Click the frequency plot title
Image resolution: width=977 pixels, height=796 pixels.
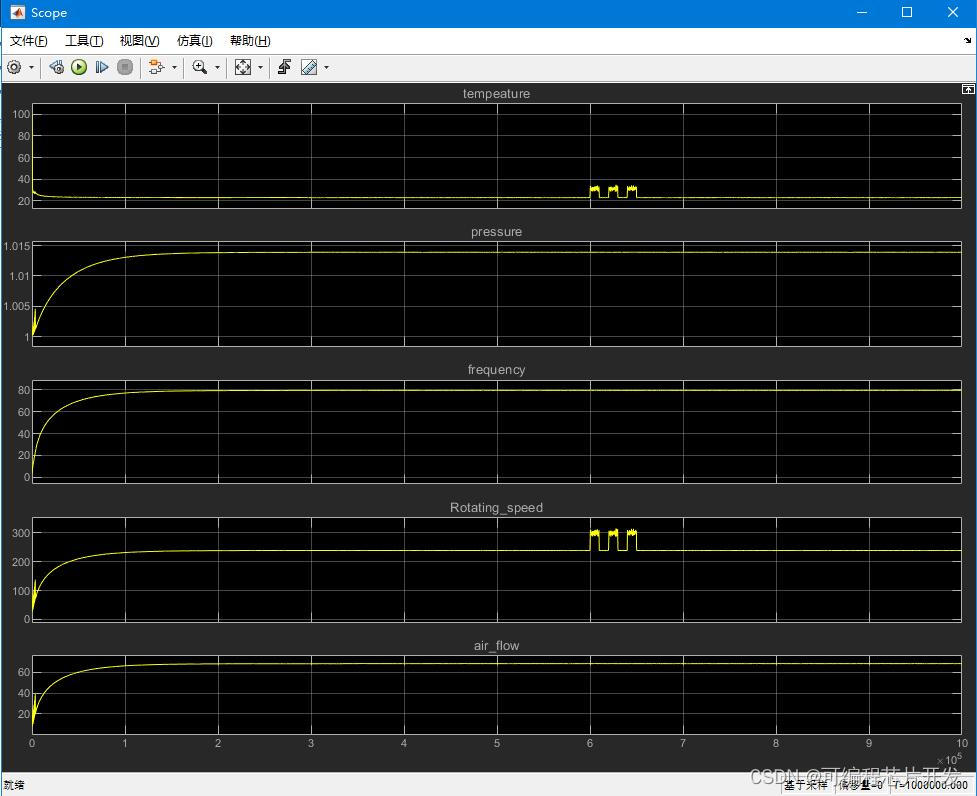[x=496, y=369]
